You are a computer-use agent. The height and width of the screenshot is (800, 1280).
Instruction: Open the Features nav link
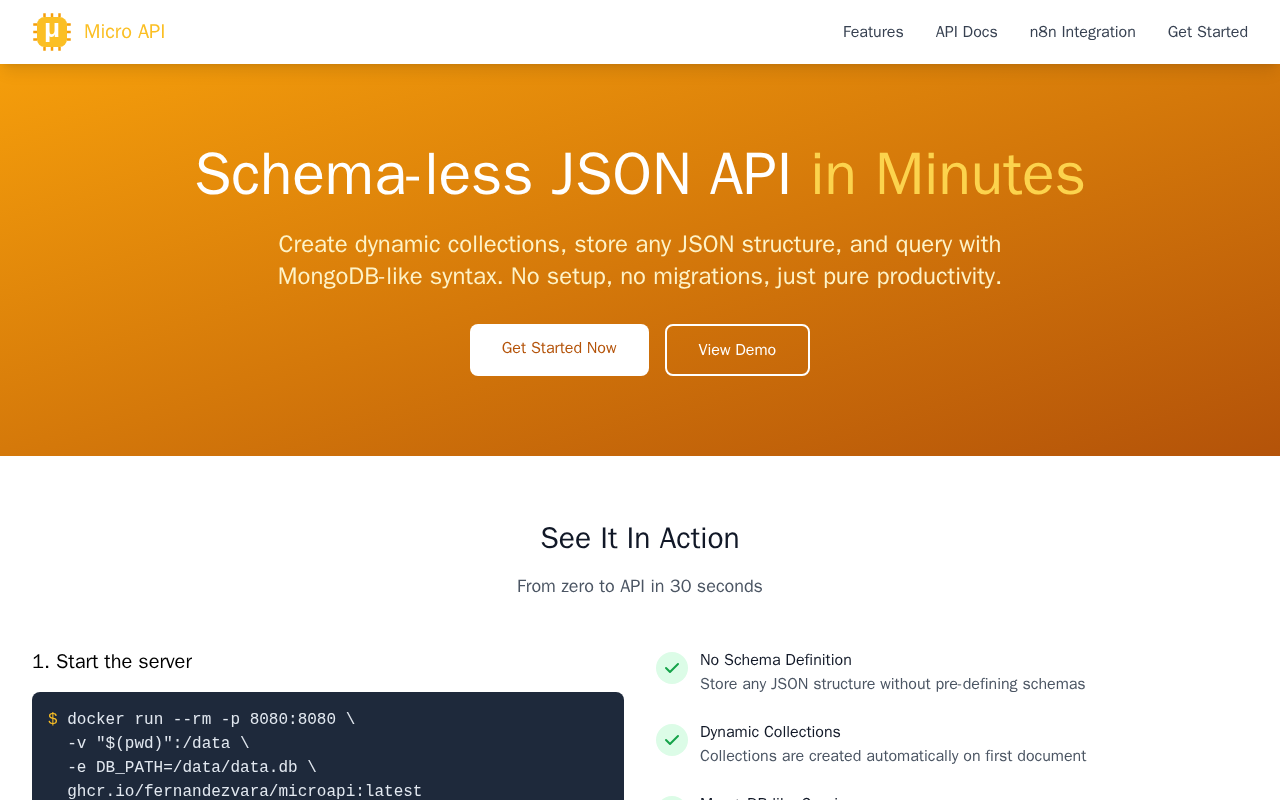pos(873,32)
